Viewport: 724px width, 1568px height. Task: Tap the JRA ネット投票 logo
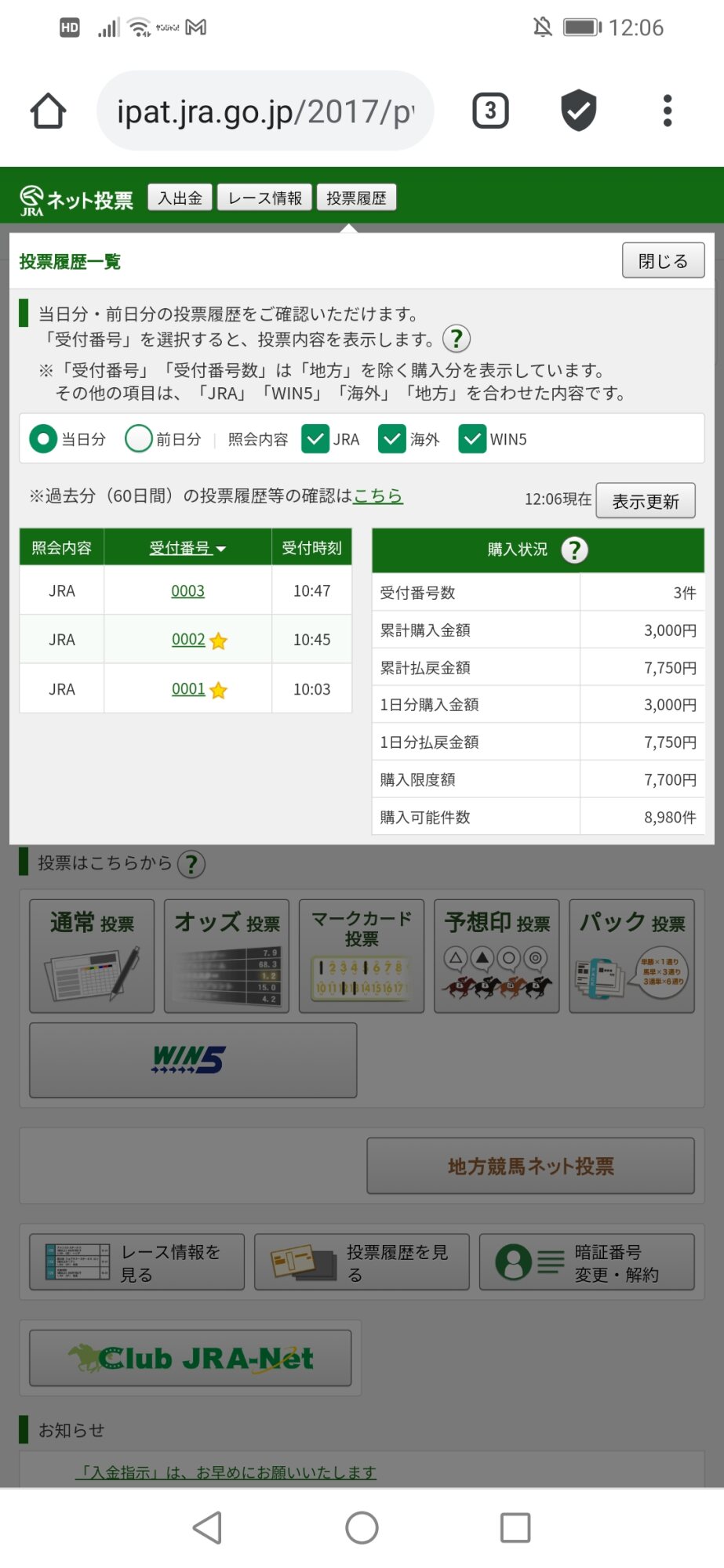click(76, 200)
